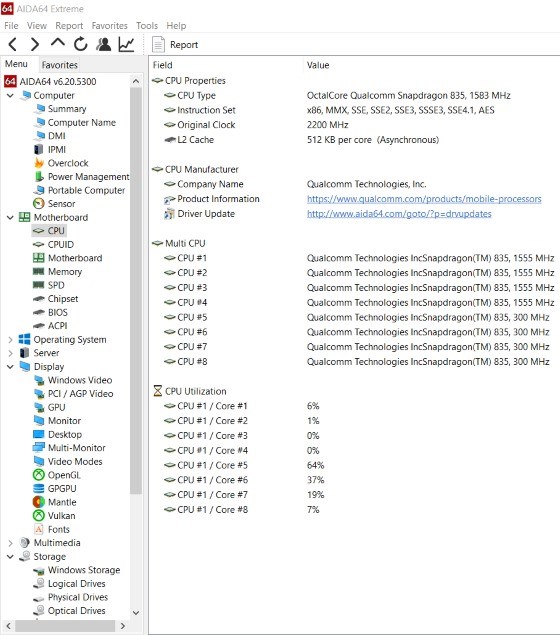This screenshot has width=560, height=635.
Task: Open the Fonts icon in Display
Action: 38,529
